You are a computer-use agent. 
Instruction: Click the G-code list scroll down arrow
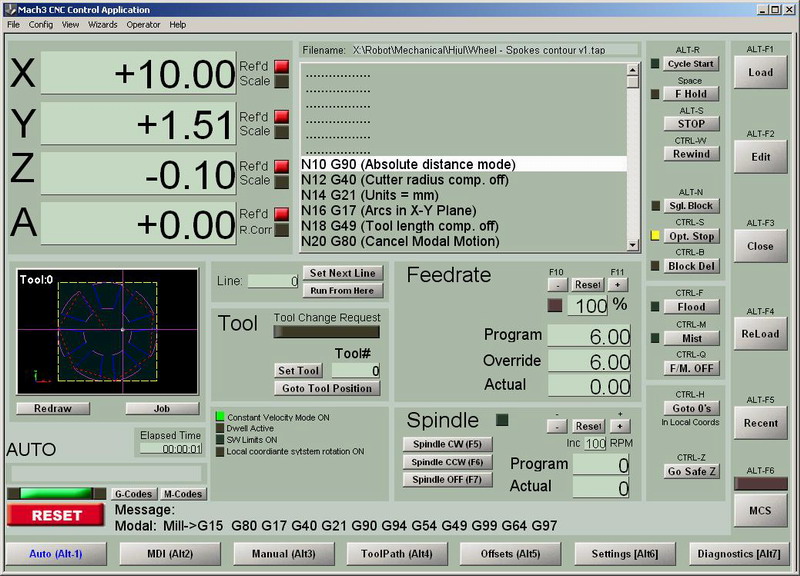click(633, 245)
